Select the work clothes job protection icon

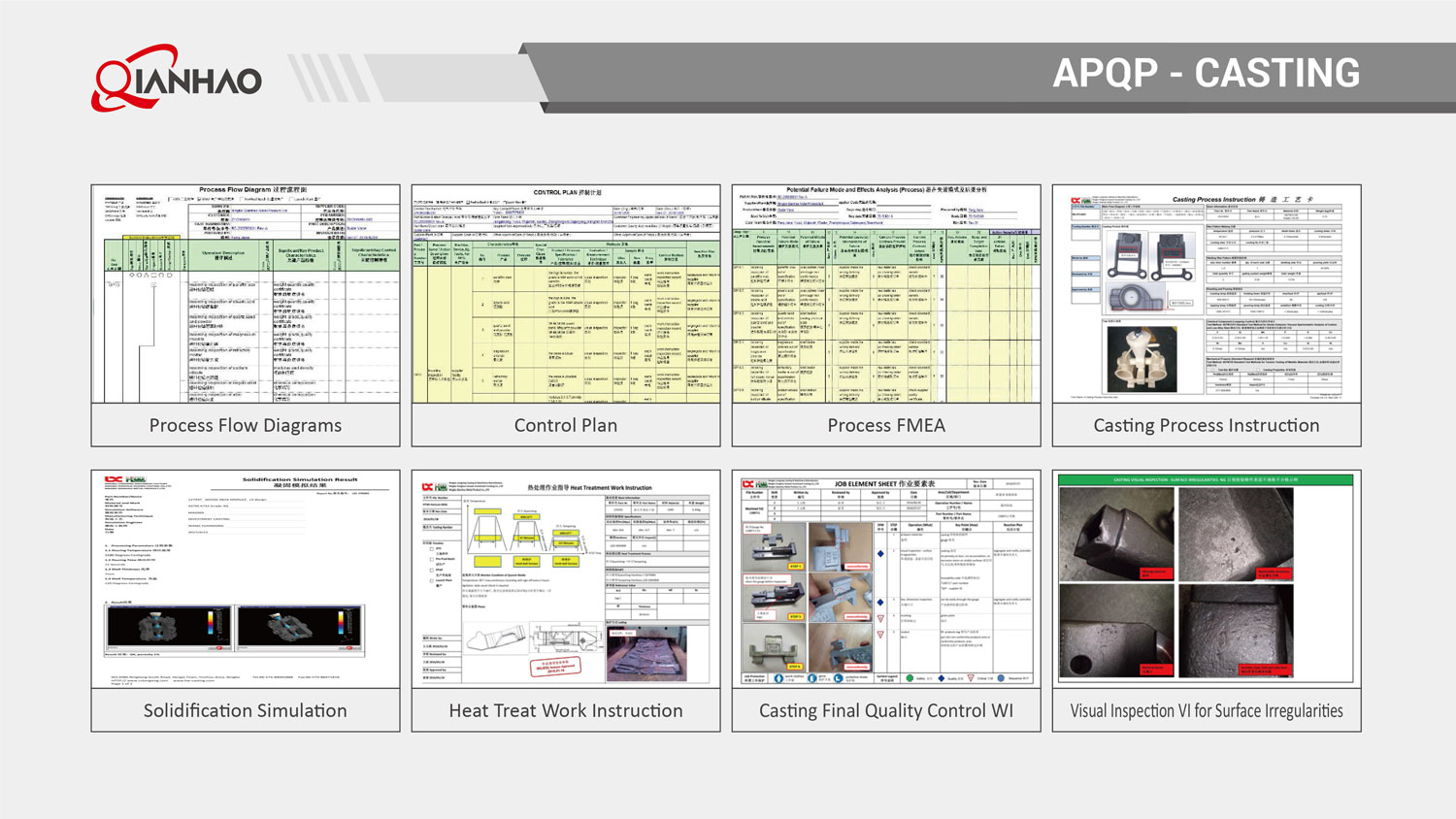(778, 678)
